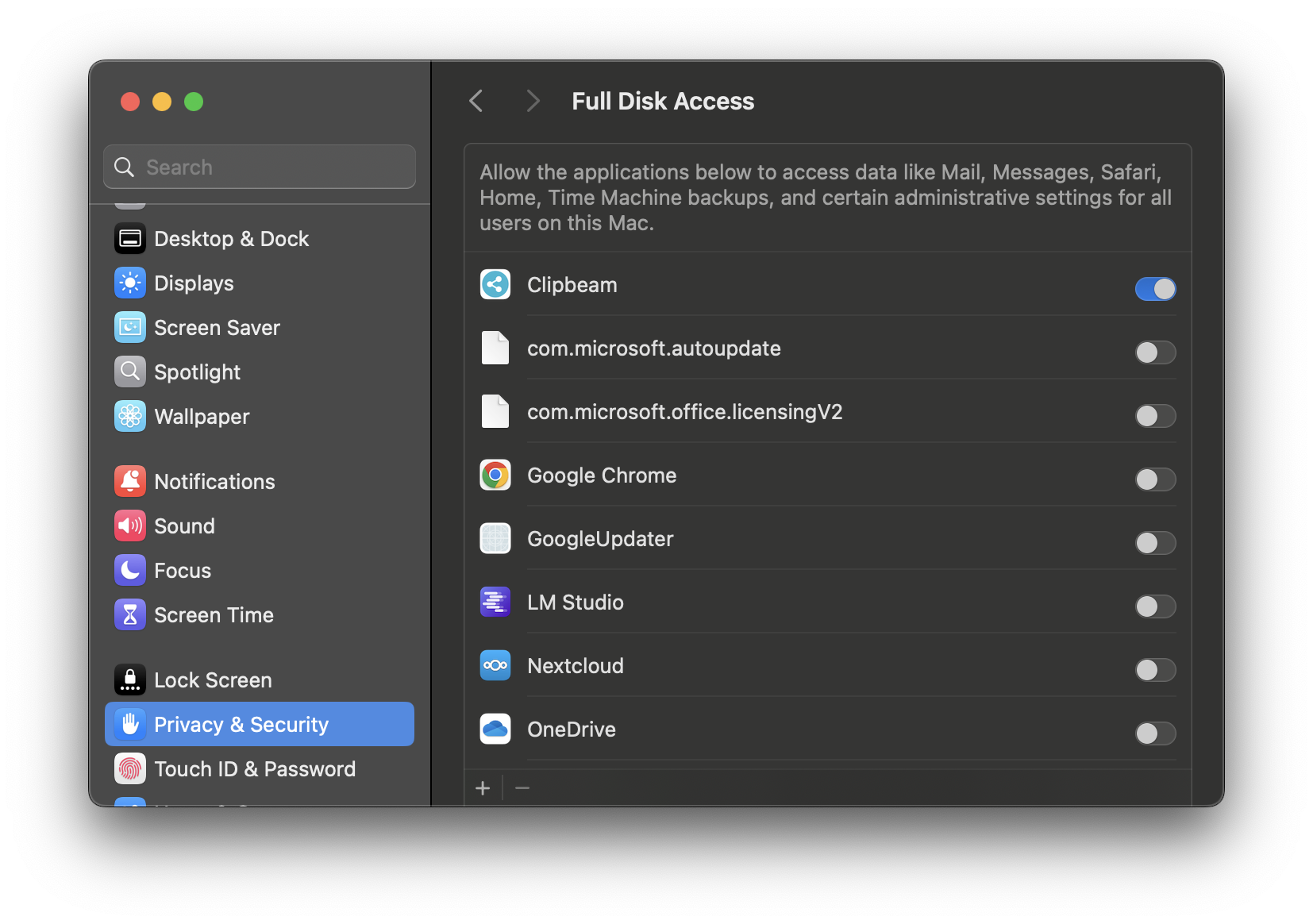Image resolution: width=1313 pixels, height=924 pixels.
Task: Click the Touch ID fingerprint icon
Action: (x=130, y=768)
